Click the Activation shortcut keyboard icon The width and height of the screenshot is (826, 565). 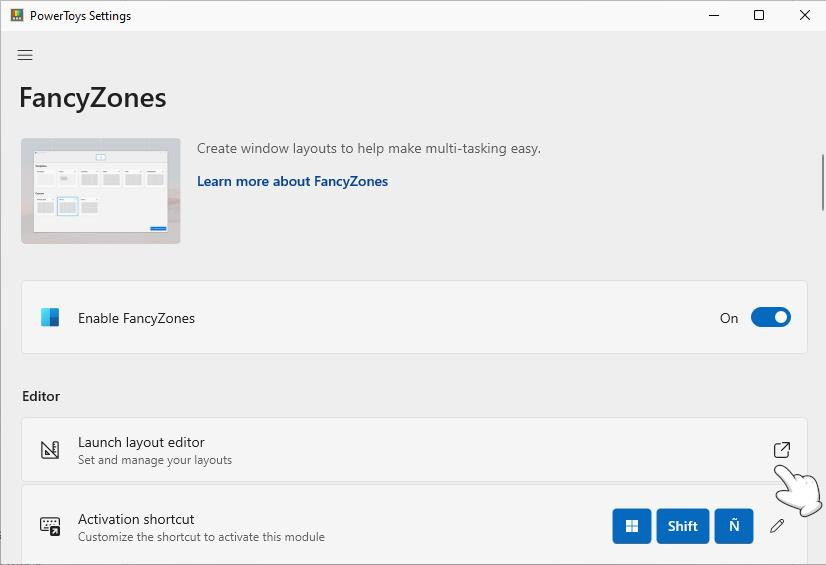(x=50, y=526)
